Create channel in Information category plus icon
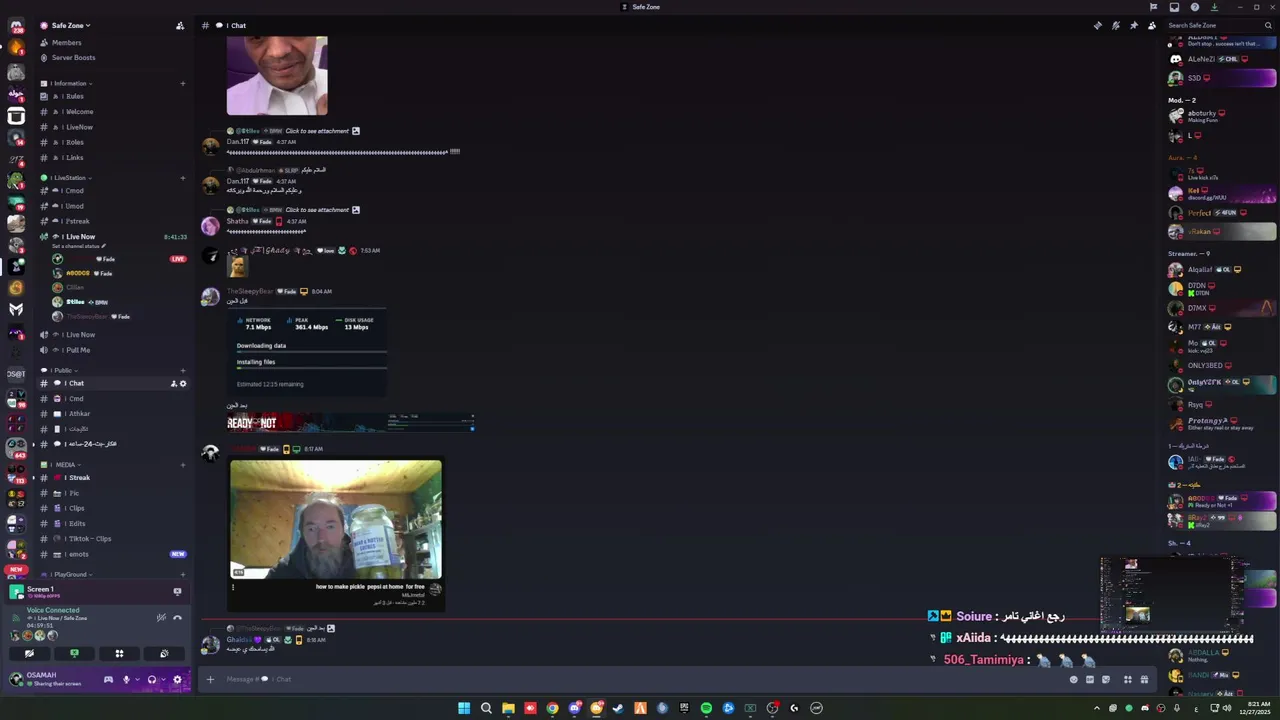Screen dimensions: 1280x720 pyautogui.click(x=182, y=83)
